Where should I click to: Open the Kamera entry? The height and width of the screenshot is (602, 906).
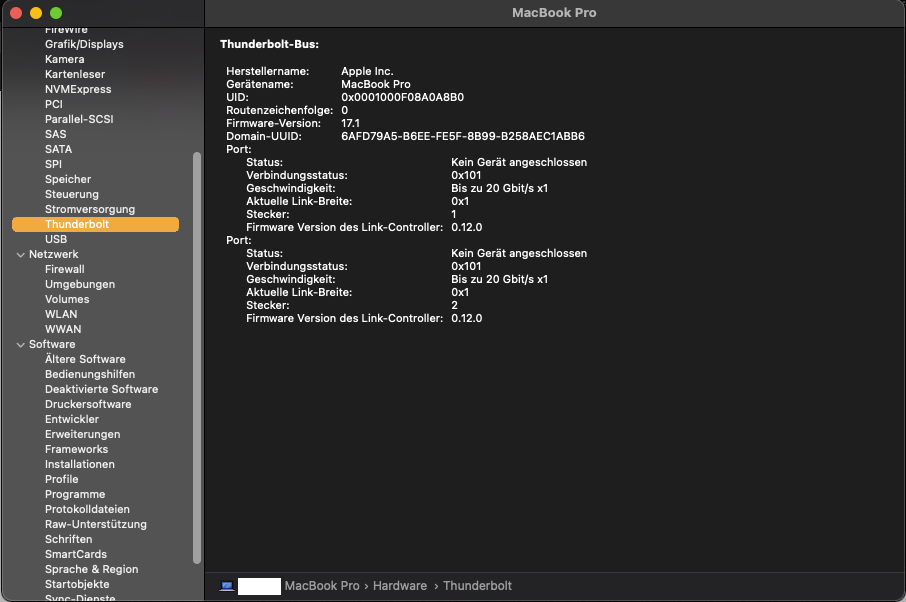(x=65, y=60)
